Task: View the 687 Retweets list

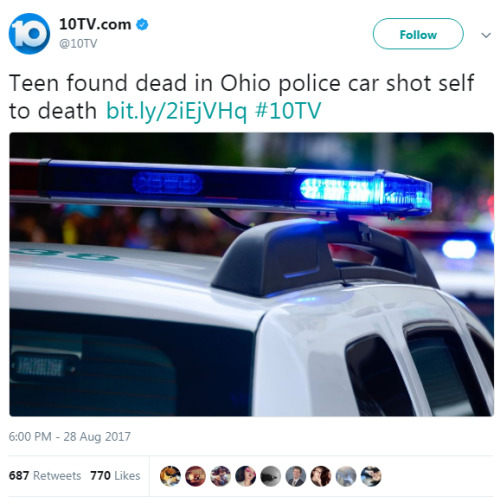Action: (x=45, y=476)
